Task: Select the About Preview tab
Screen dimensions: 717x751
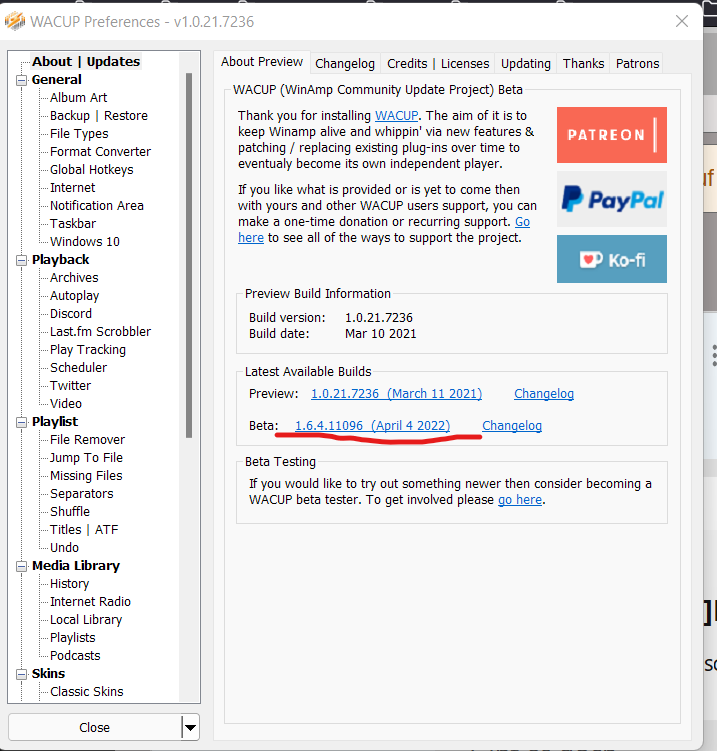Action: click(x=262, y=62)
